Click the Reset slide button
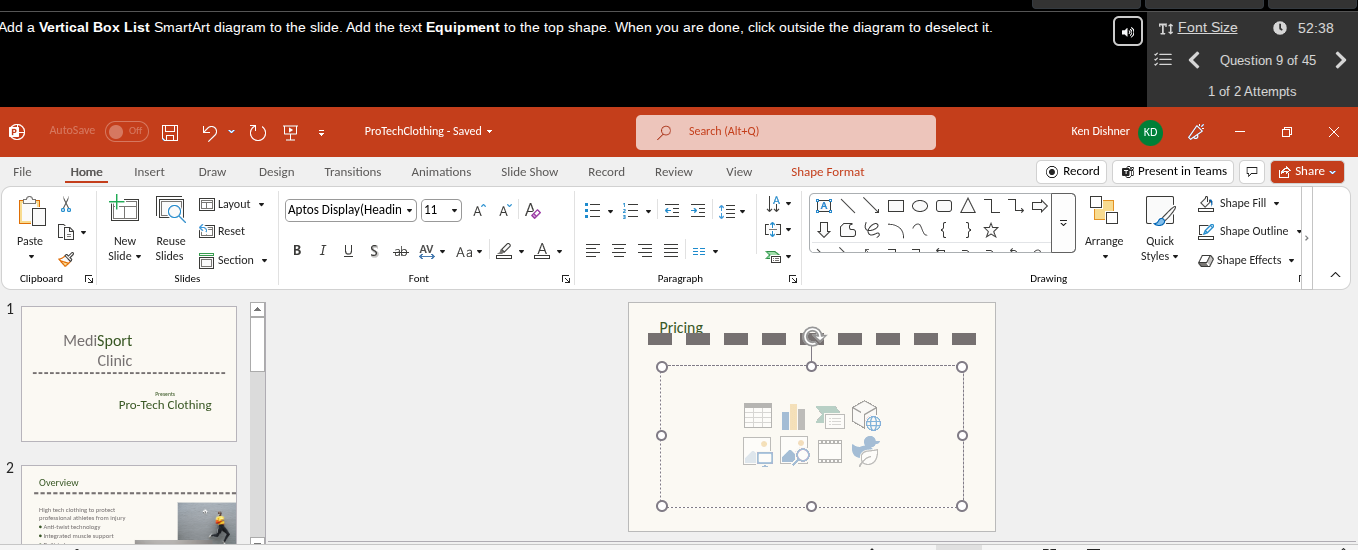The image size is (1358, 550). pyautogui.click(x=222, y=231)
